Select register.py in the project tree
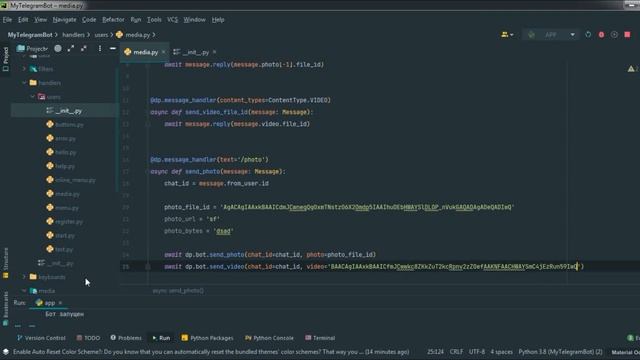This screenshot has height=360, width=640. pos(64,222)
